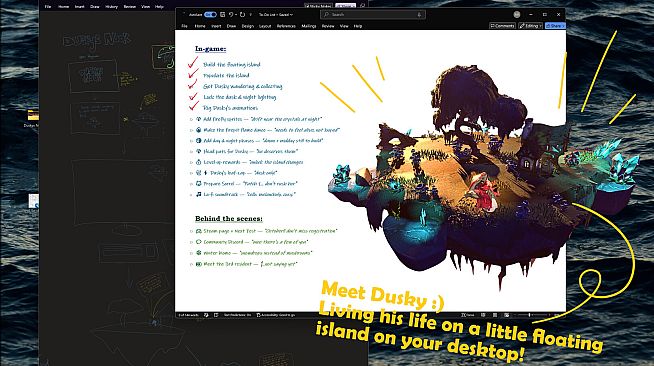Click the bullet circle beside Add day & night phases
This screenshot has height=366, width=654.
(x=191, y=141)
